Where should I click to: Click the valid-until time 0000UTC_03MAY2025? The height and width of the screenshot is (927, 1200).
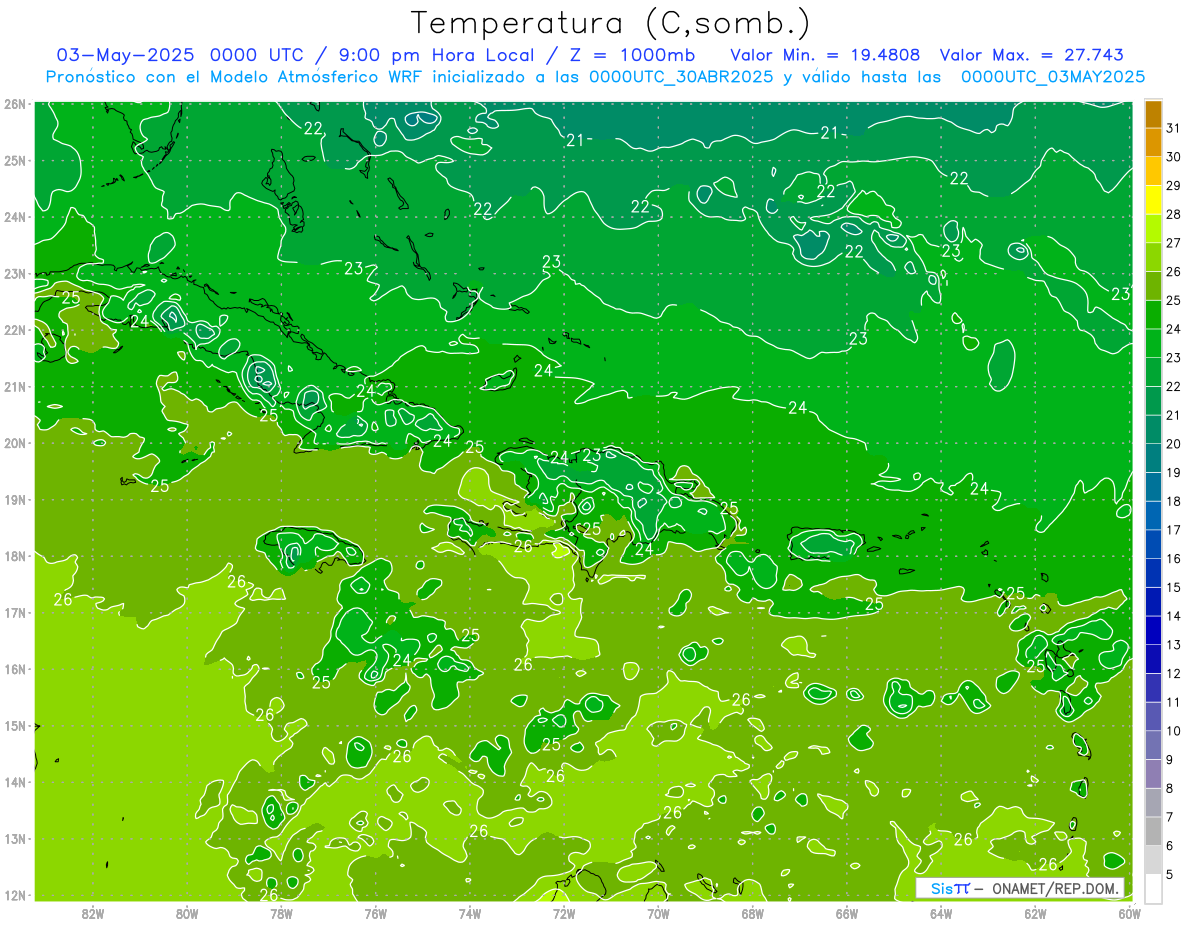click(1053, 77)
